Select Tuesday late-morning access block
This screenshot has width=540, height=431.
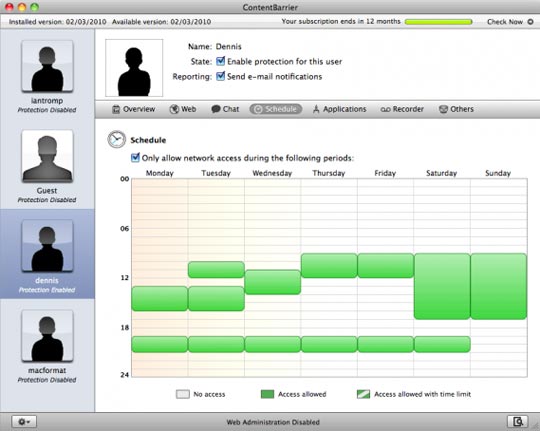tap(216, 270)
